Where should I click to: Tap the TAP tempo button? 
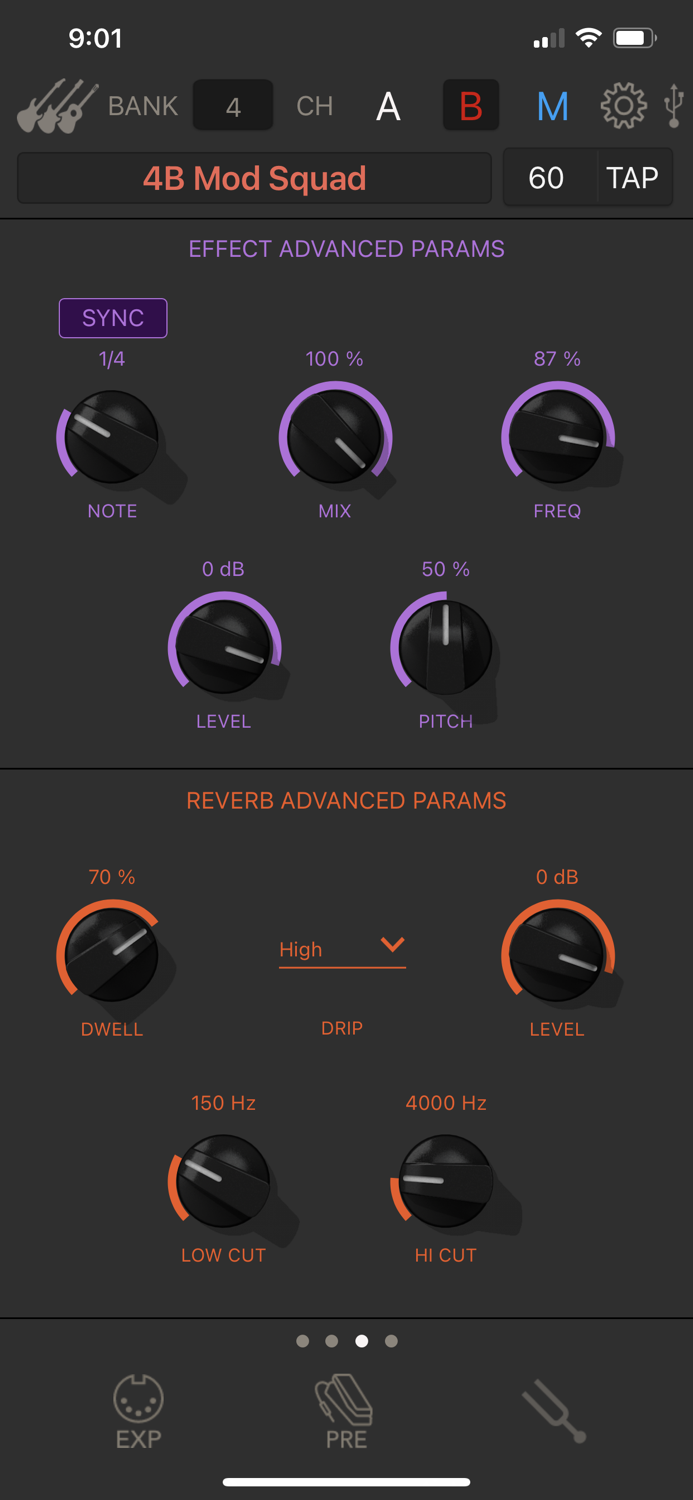(x=633, y=178)
